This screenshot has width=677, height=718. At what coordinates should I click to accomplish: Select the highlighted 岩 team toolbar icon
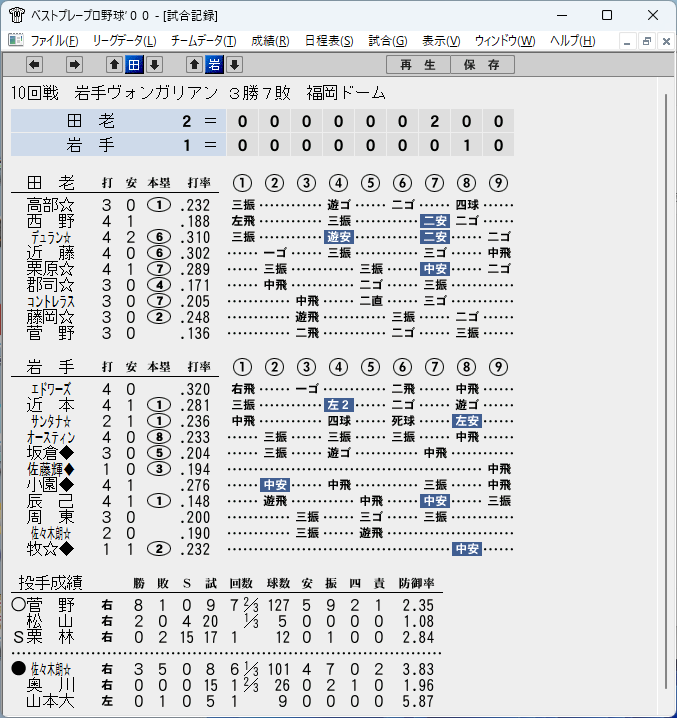(214, 65)
